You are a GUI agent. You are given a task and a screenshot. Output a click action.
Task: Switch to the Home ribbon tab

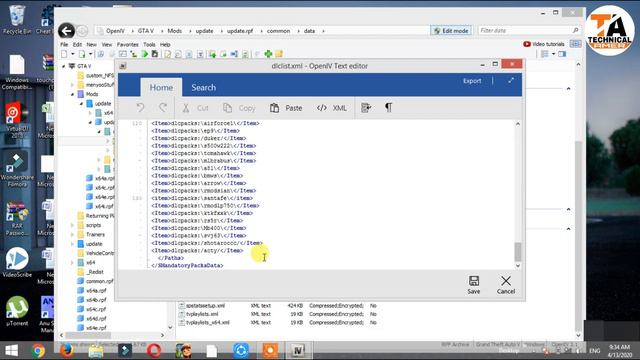coord(161,87)
